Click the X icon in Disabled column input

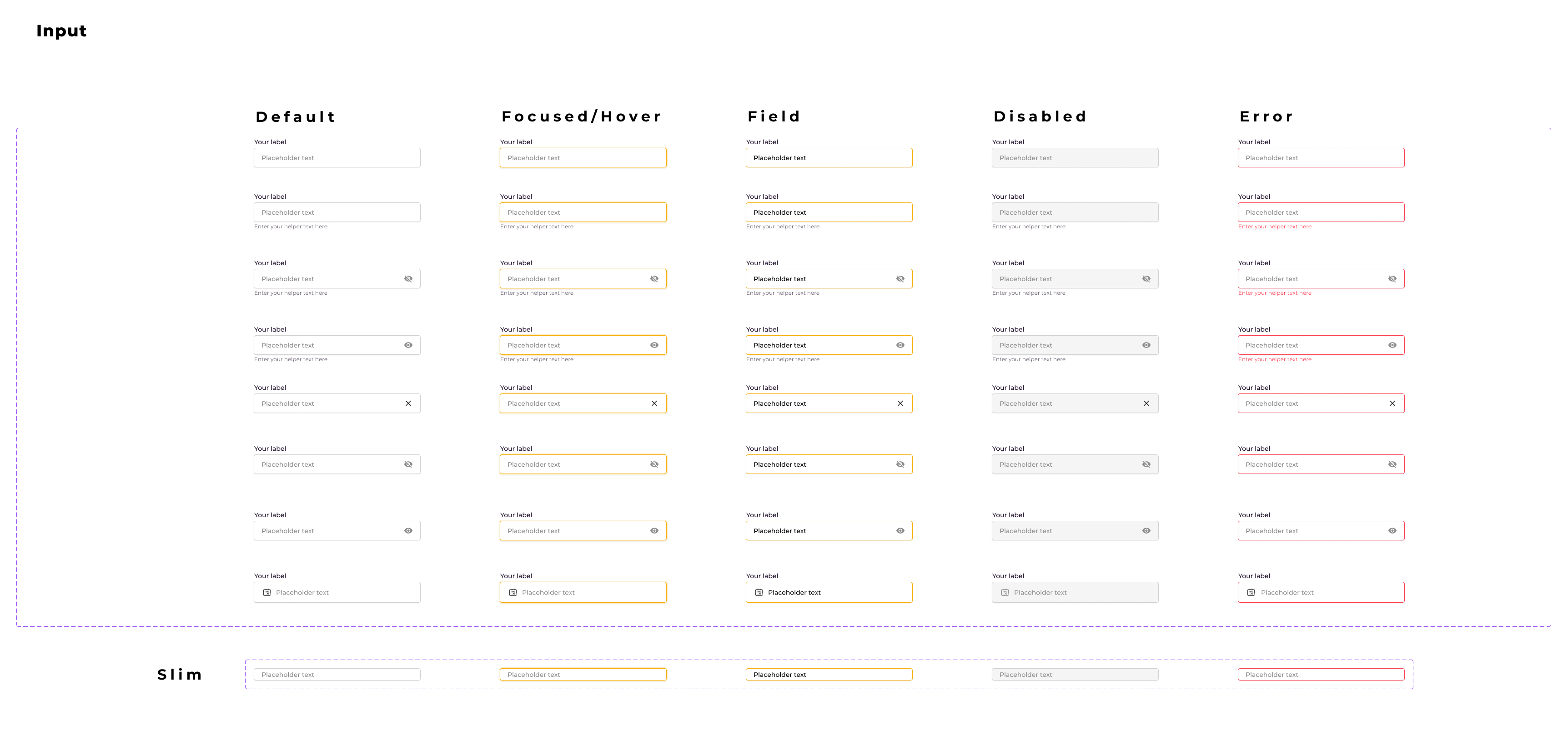pyautogui.click(x=1146, y=403)
